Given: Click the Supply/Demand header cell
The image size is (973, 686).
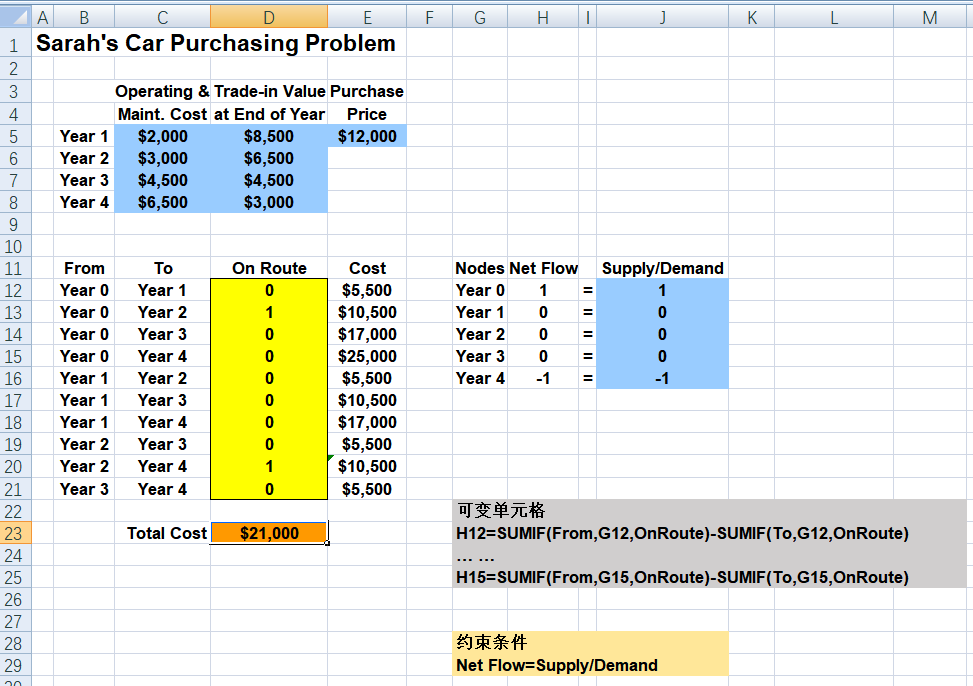Looking at the screenshot, I should [x=662, y=268].
